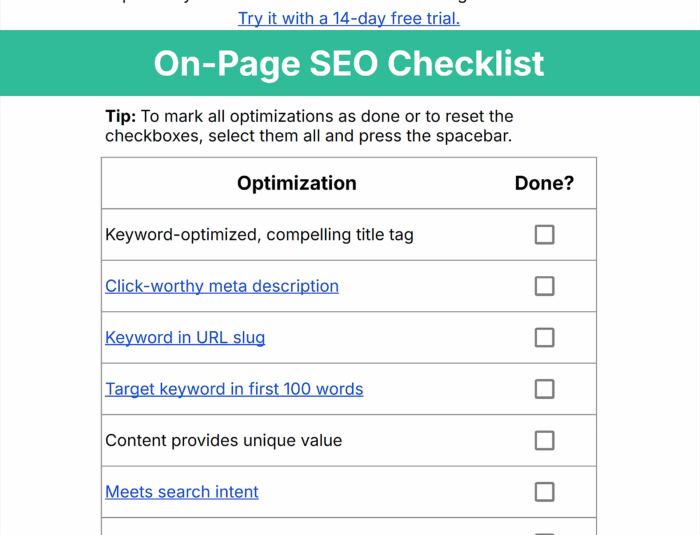The image size is (700, 535).
Task: Click the tip sentence mentioning the spacebar
Action: [308, 136]
